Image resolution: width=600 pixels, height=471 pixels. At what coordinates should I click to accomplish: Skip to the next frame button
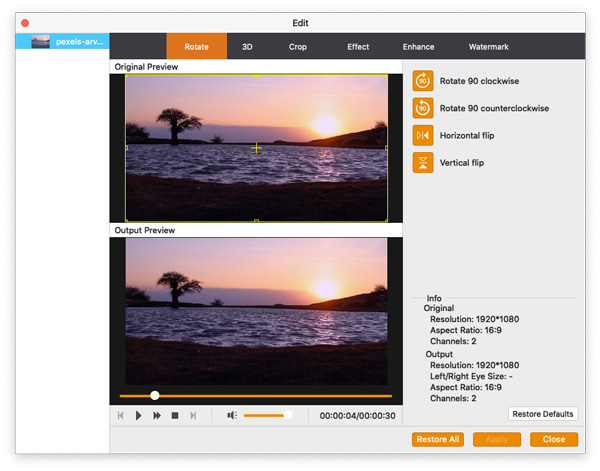point(193,415)
